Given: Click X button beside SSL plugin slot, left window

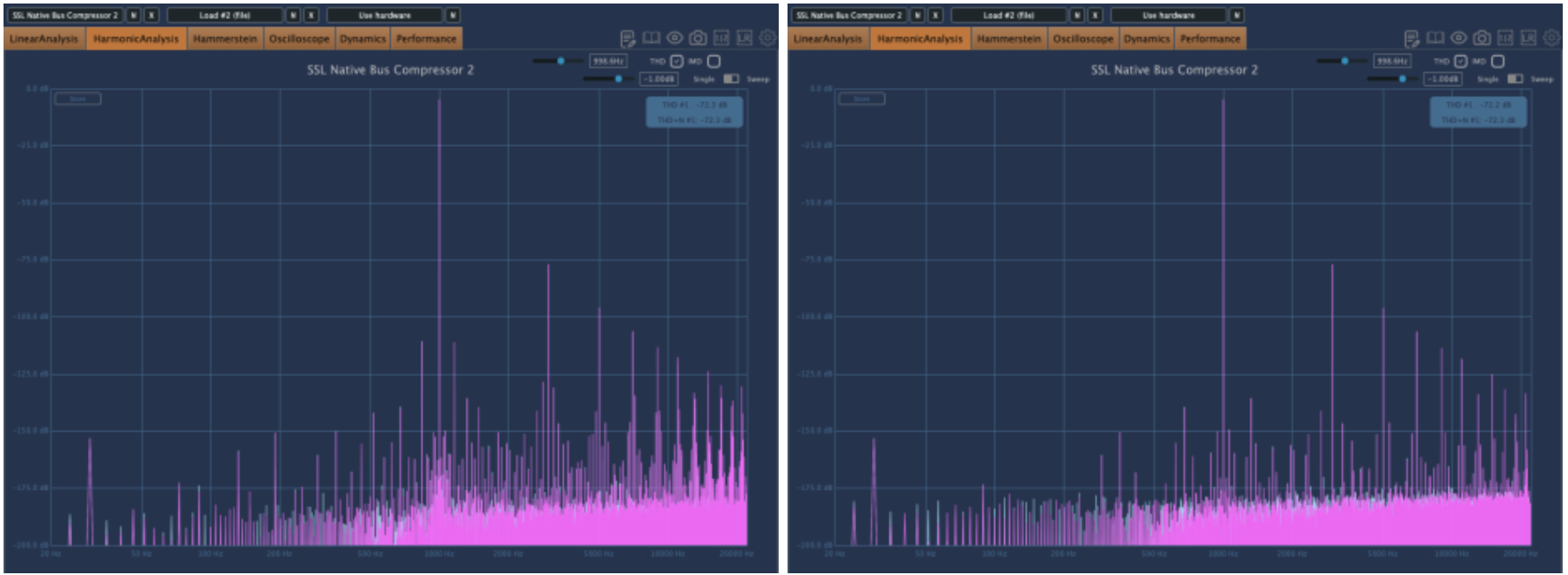Looking at the screenshot, I should tap(151, 15).
